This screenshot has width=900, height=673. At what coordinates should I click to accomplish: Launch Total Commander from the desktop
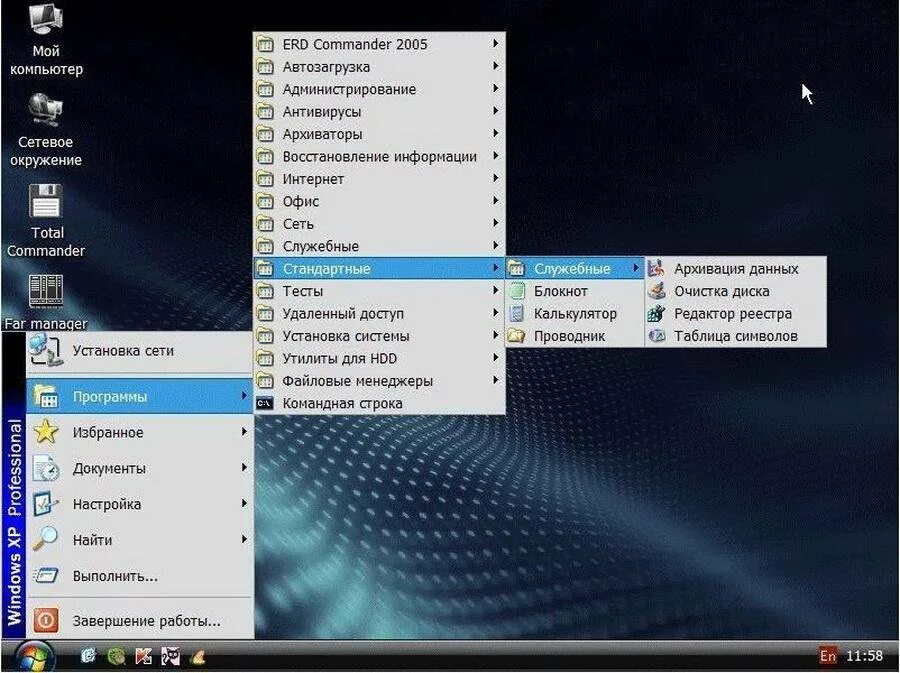point(46,221)
